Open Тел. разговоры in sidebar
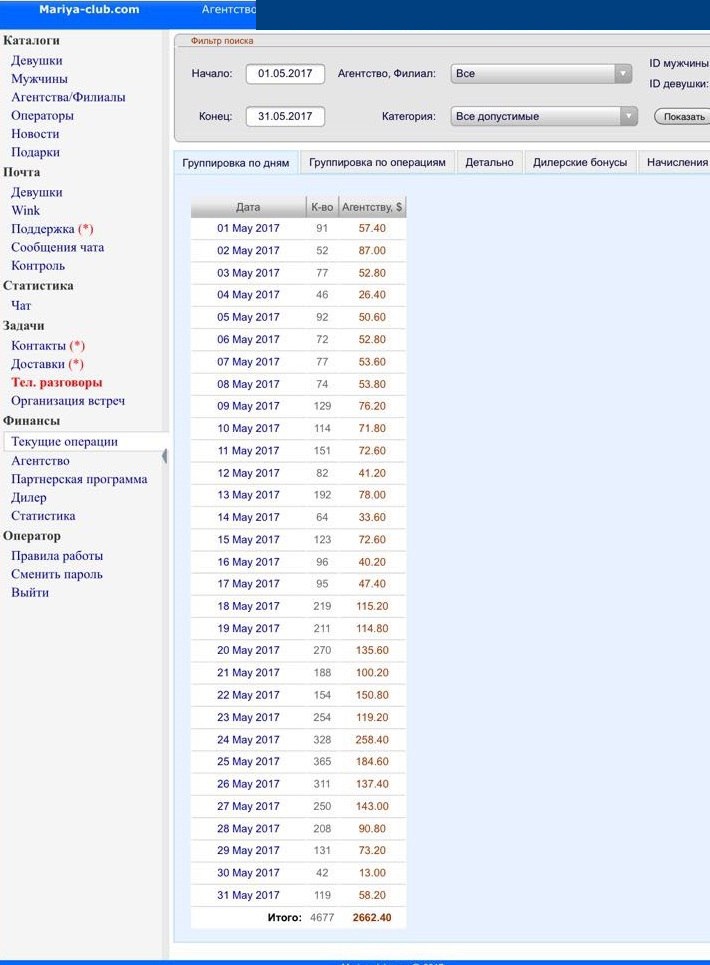 tap(57, 382)
